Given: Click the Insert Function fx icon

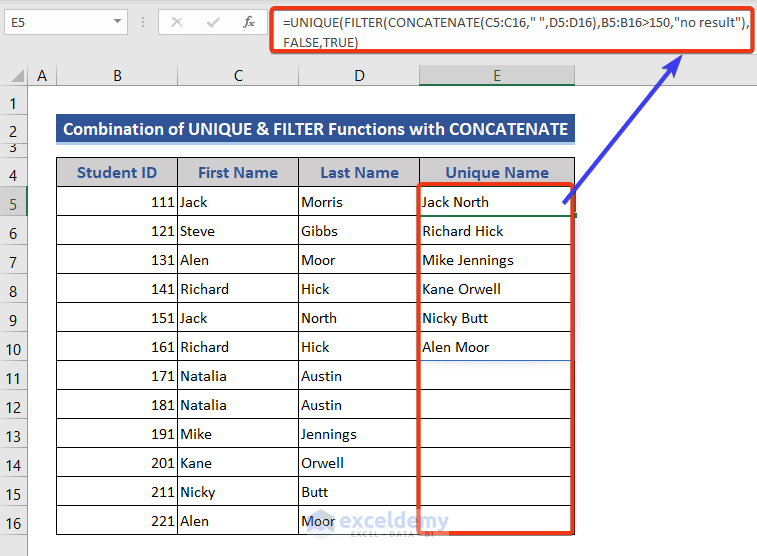Looking at the screenshot, I should click(x=249, y=22).
